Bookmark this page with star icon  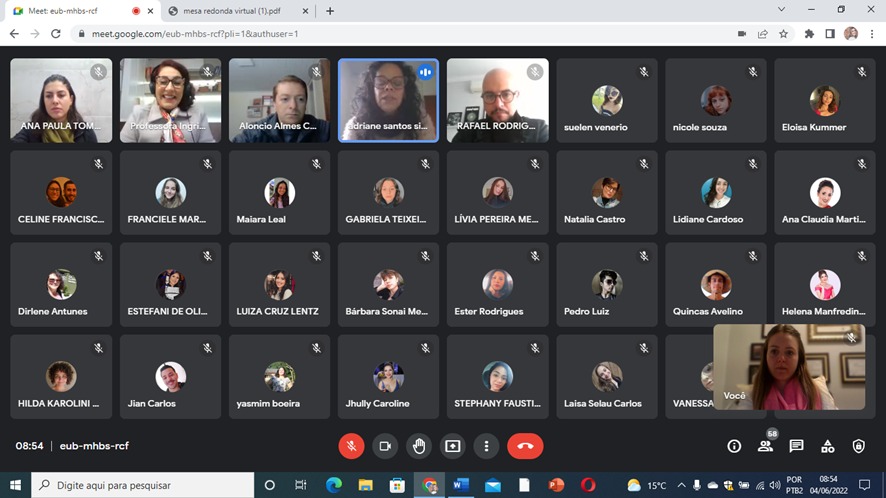(783, 34)
